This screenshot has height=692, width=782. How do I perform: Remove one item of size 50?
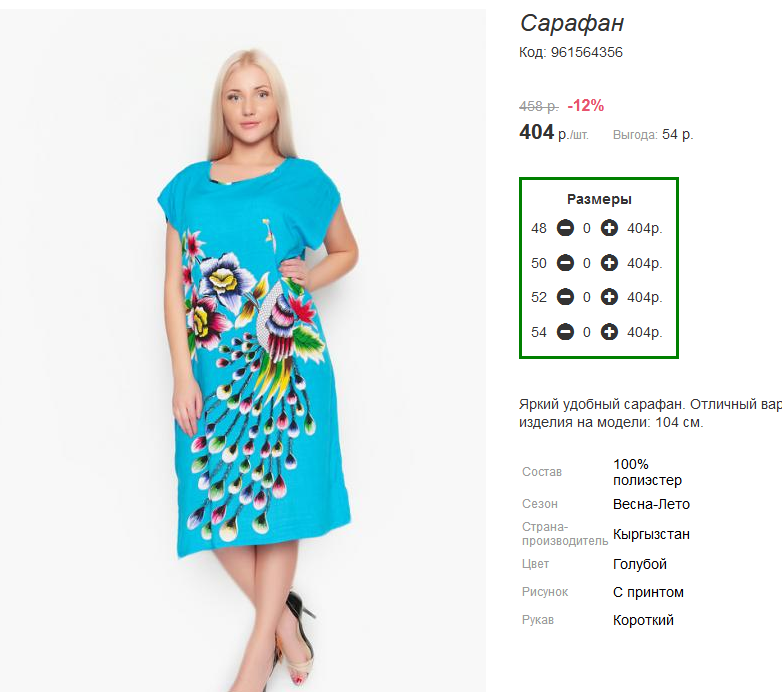pos(565,263)
